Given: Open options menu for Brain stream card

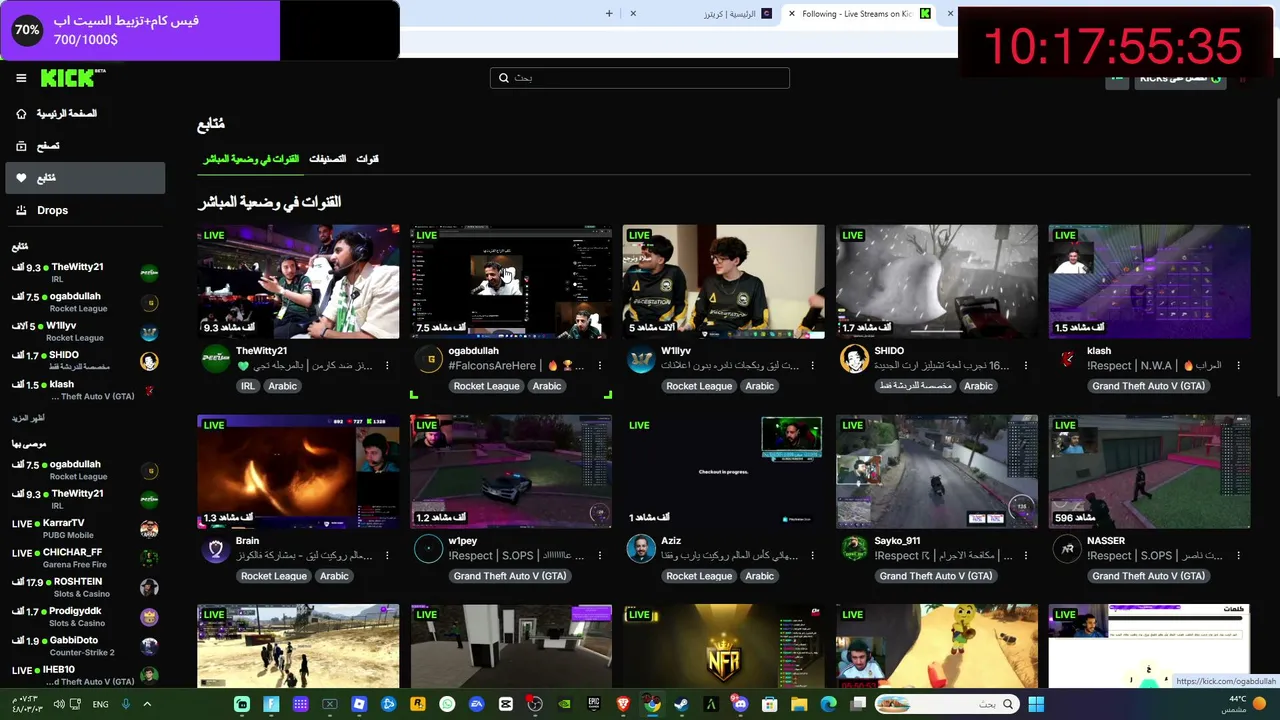Looking at the screenshot, I should pyautogui.click(x=387, y=556).
